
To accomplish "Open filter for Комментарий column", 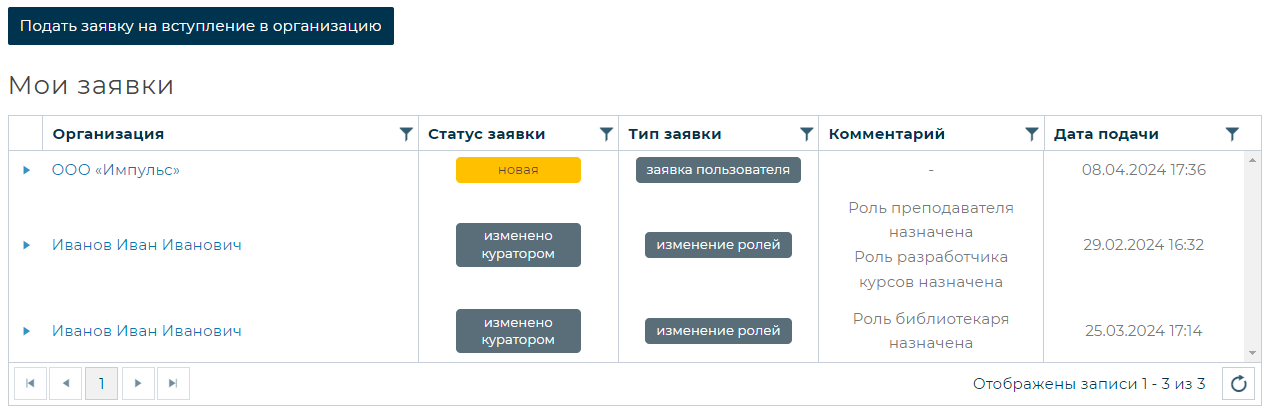I will click(1031, 134).
